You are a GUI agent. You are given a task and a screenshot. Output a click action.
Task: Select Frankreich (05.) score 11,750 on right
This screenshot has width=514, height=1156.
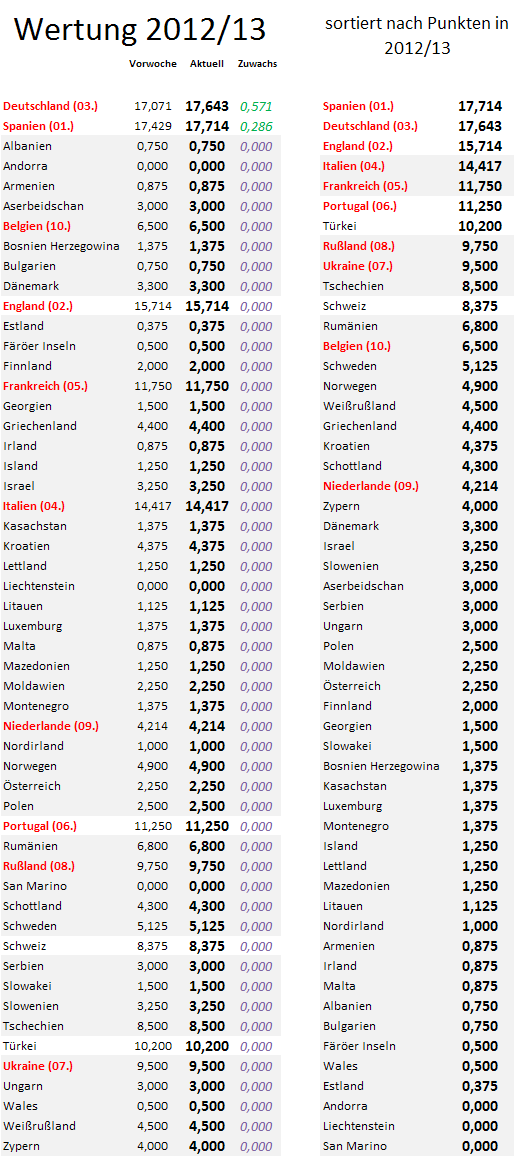pos(479,187)
